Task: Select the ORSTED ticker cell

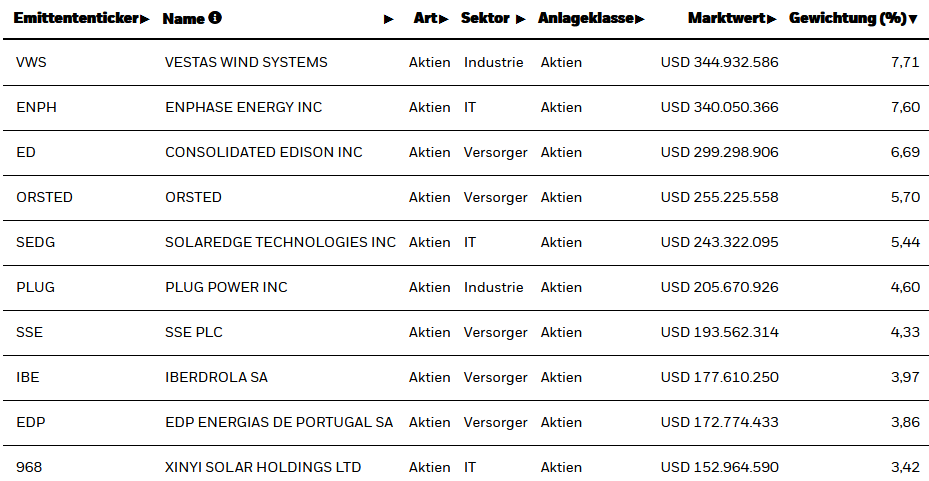Action: click(44, 197)
